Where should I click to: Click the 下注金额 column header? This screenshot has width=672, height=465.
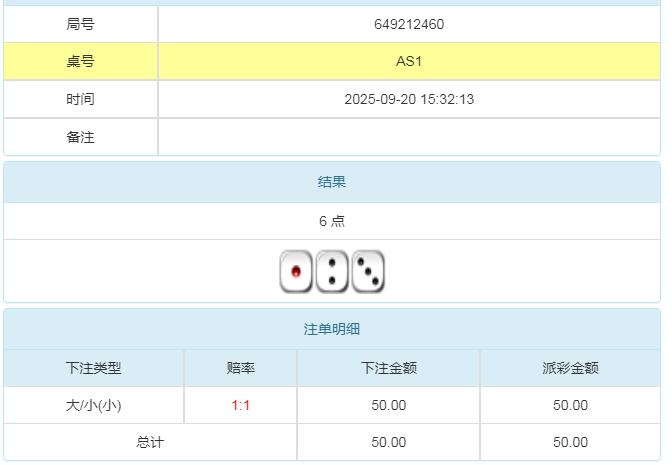click(388, 368)
